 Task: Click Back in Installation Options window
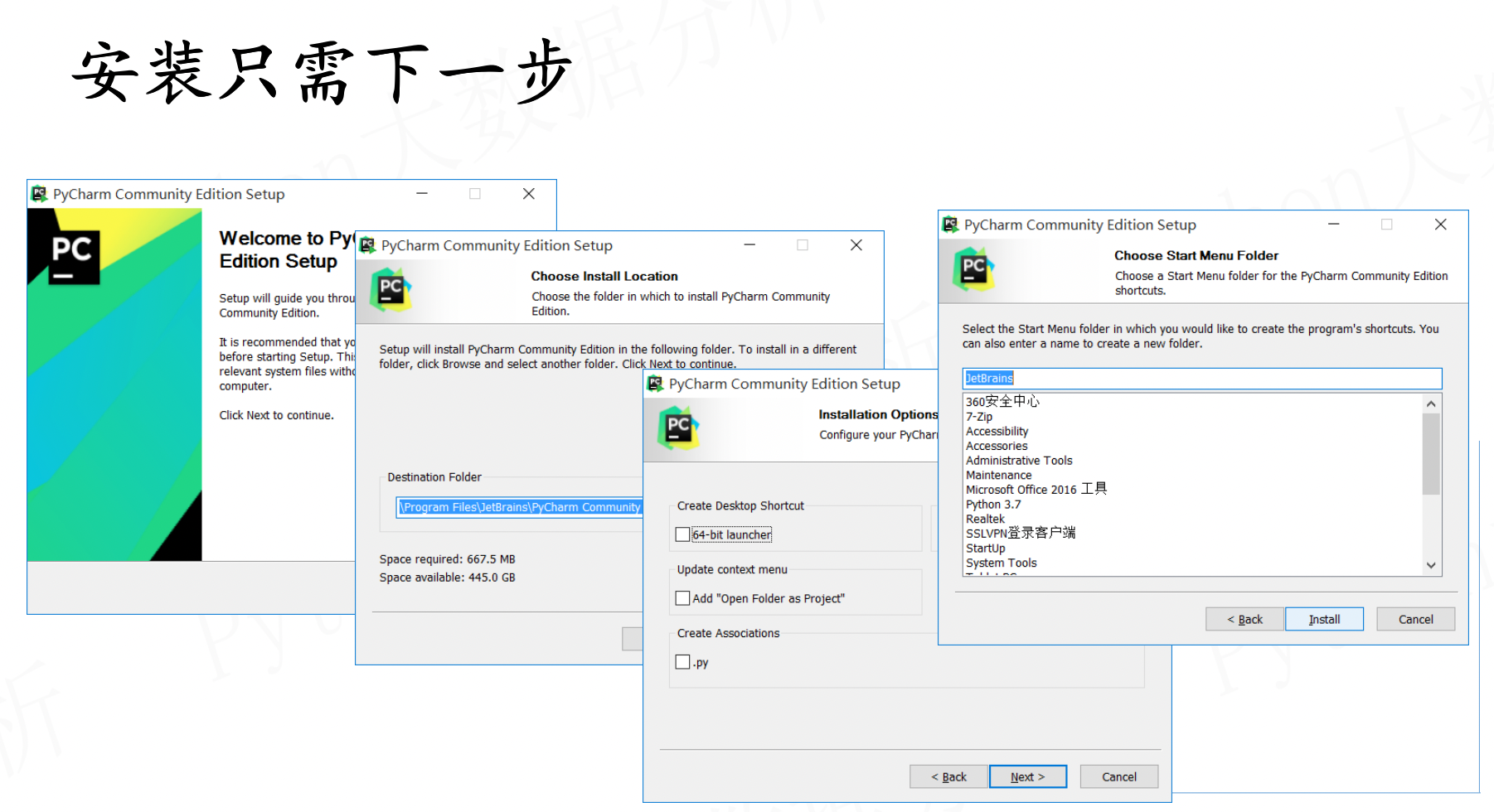(x=948, y=776)
